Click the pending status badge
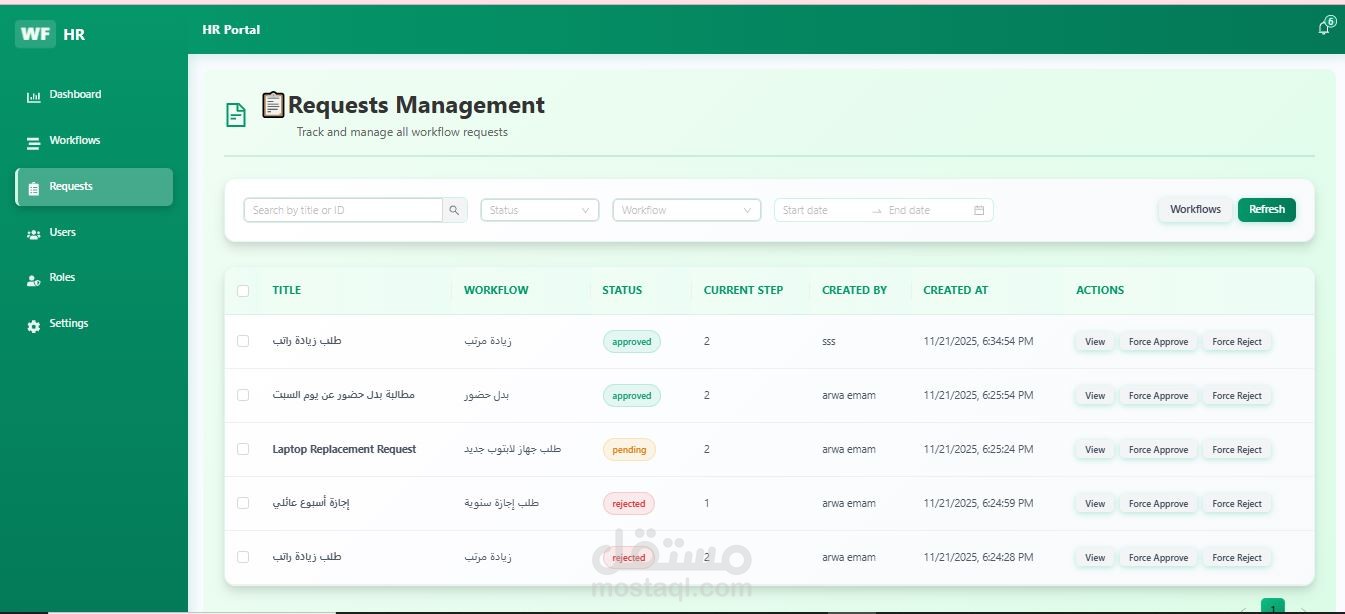Screen dimensions: 1345x614 click(x=629, y=450)
